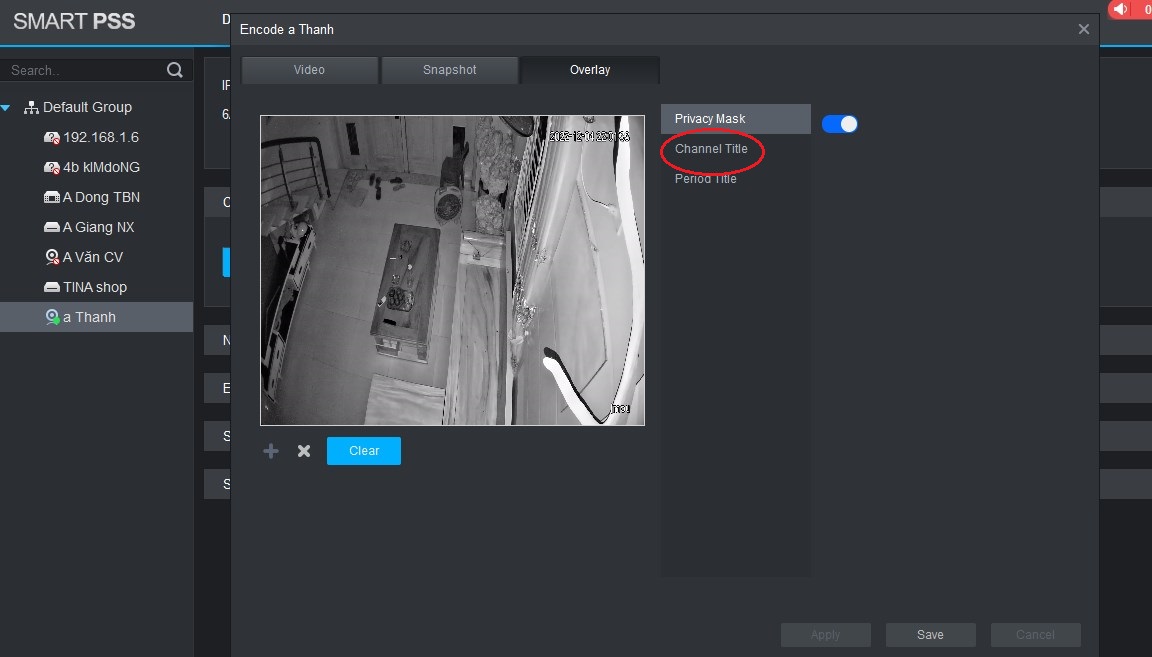Open the Snapshot tab
Screen dimensions: 1152x657
pyautogui.click(x=449, y=70)
